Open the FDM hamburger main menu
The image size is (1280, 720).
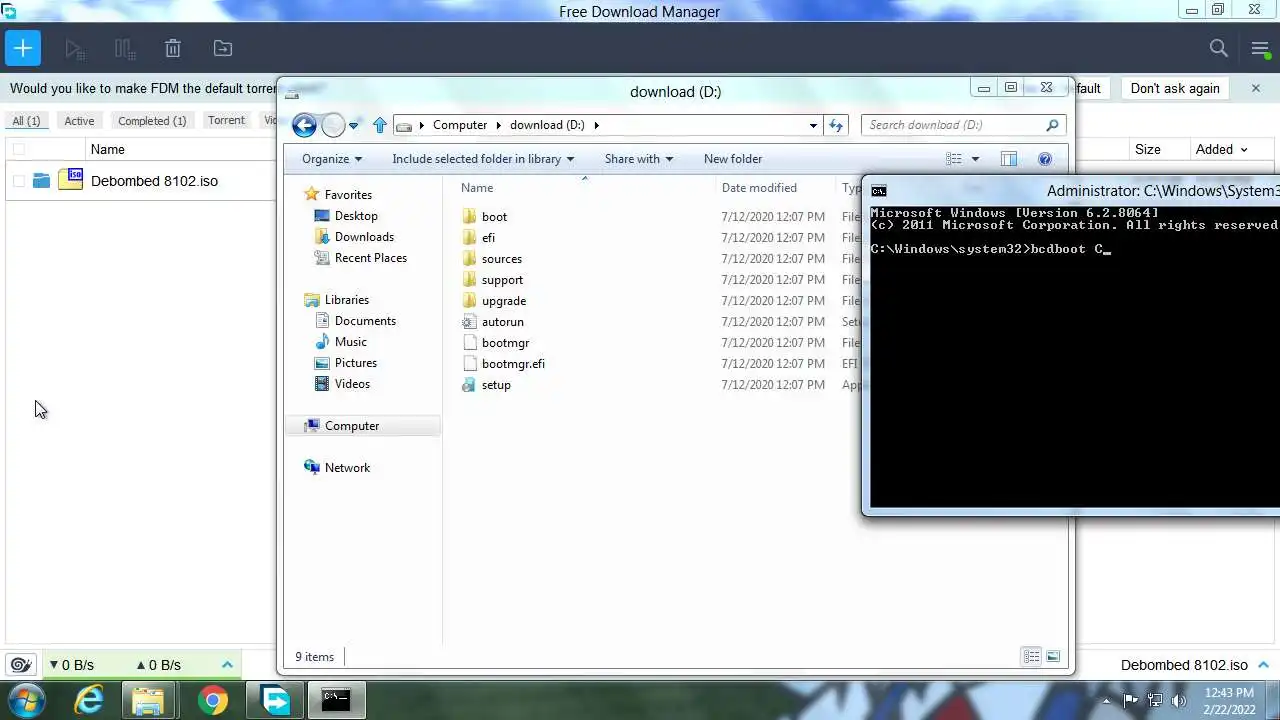[1260, 48]
